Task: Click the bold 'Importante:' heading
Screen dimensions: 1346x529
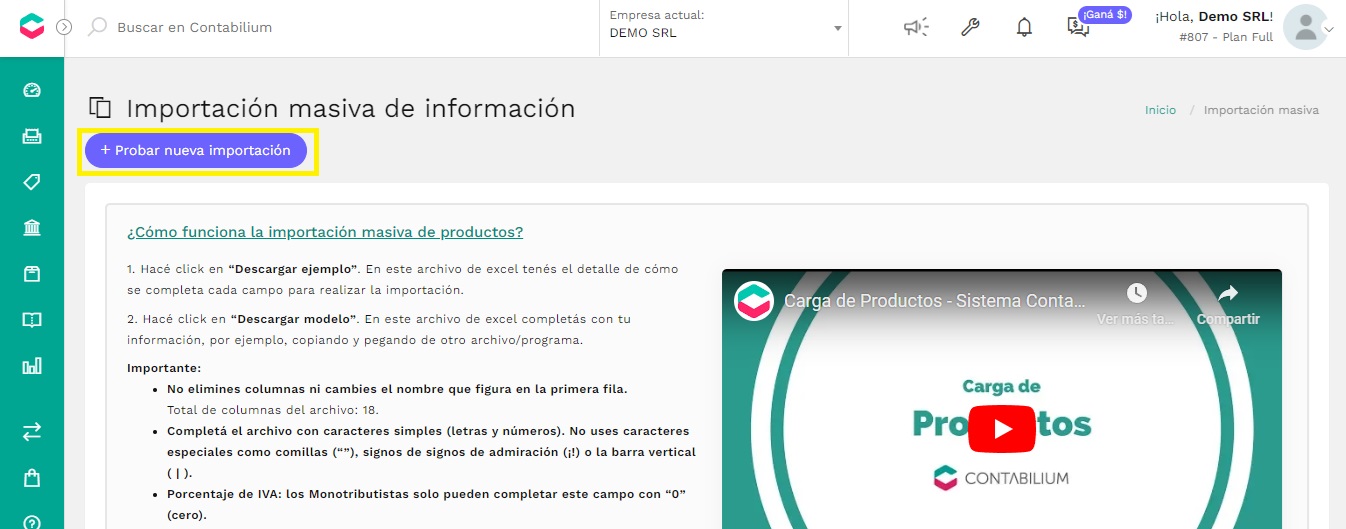Action: (x=164, y=368)
